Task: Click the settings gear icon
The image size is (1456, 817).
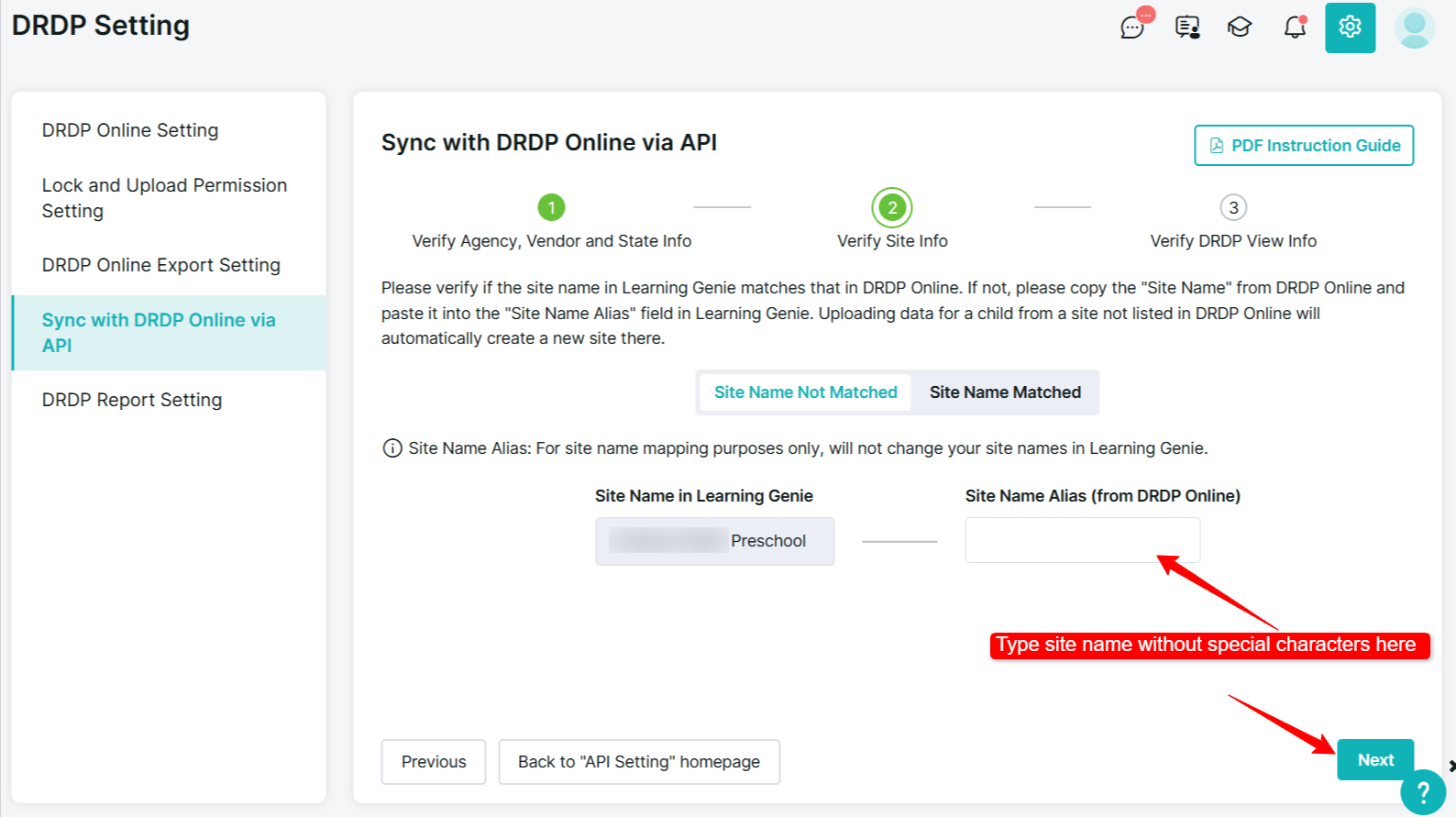Action: coord(1350,28)
